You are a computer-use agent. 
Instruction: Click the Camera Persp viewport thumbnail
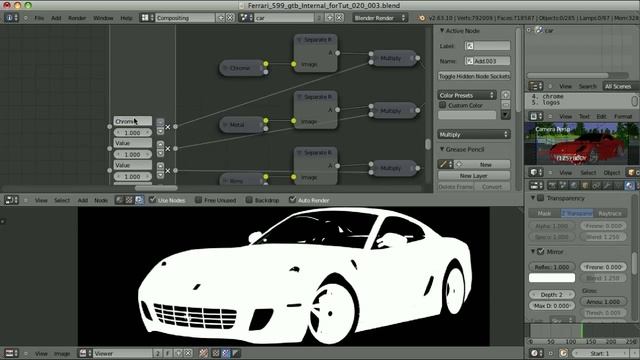(581, 144)
